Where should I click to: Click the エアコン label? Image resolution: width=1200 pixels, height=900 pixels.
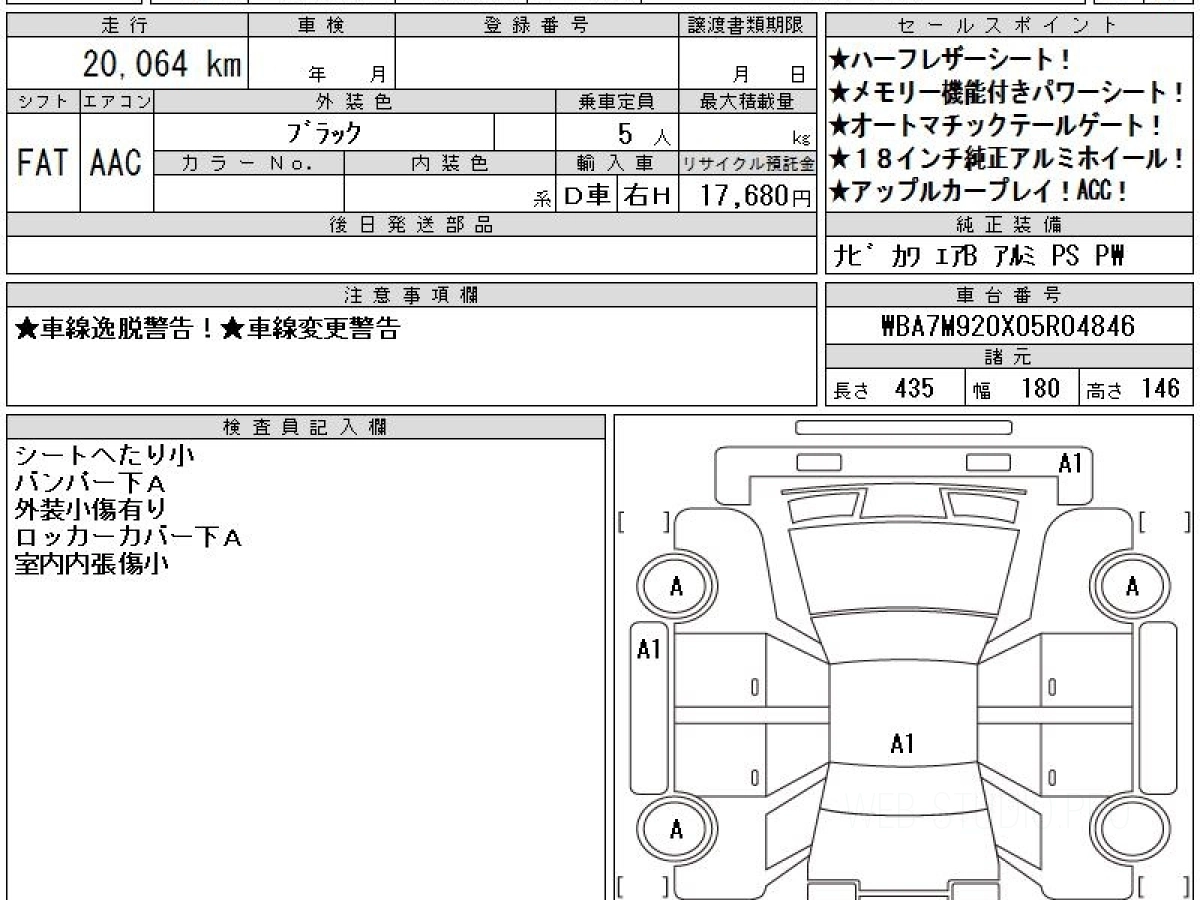coord(117,101)
